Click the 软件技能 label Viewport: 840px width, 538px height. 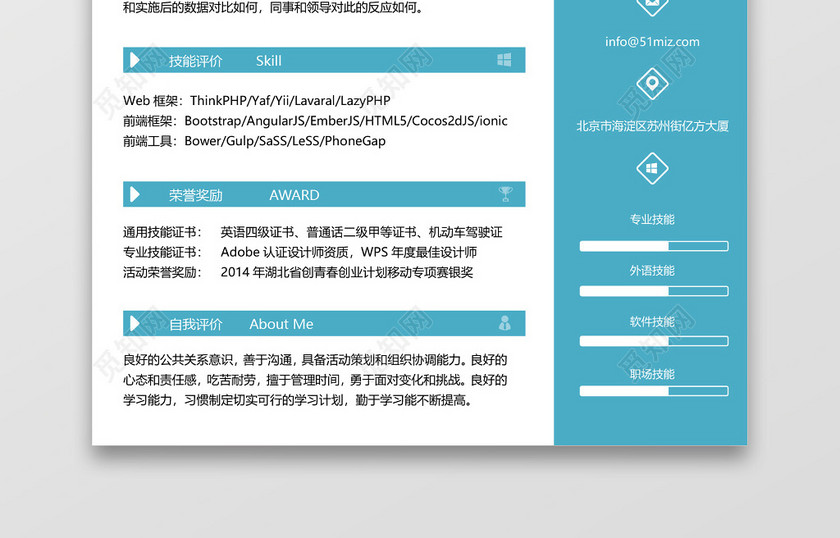[x=652, y=322]
